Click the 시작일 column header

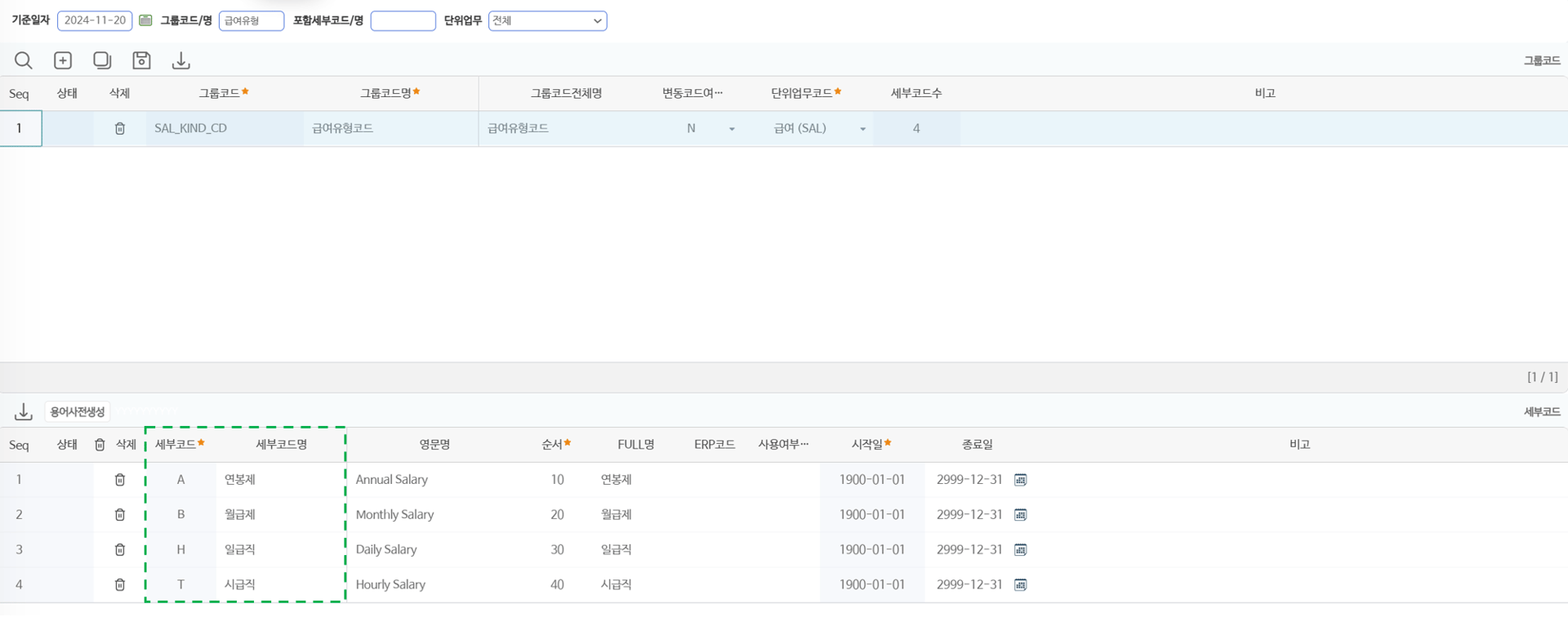pos(871,445)
